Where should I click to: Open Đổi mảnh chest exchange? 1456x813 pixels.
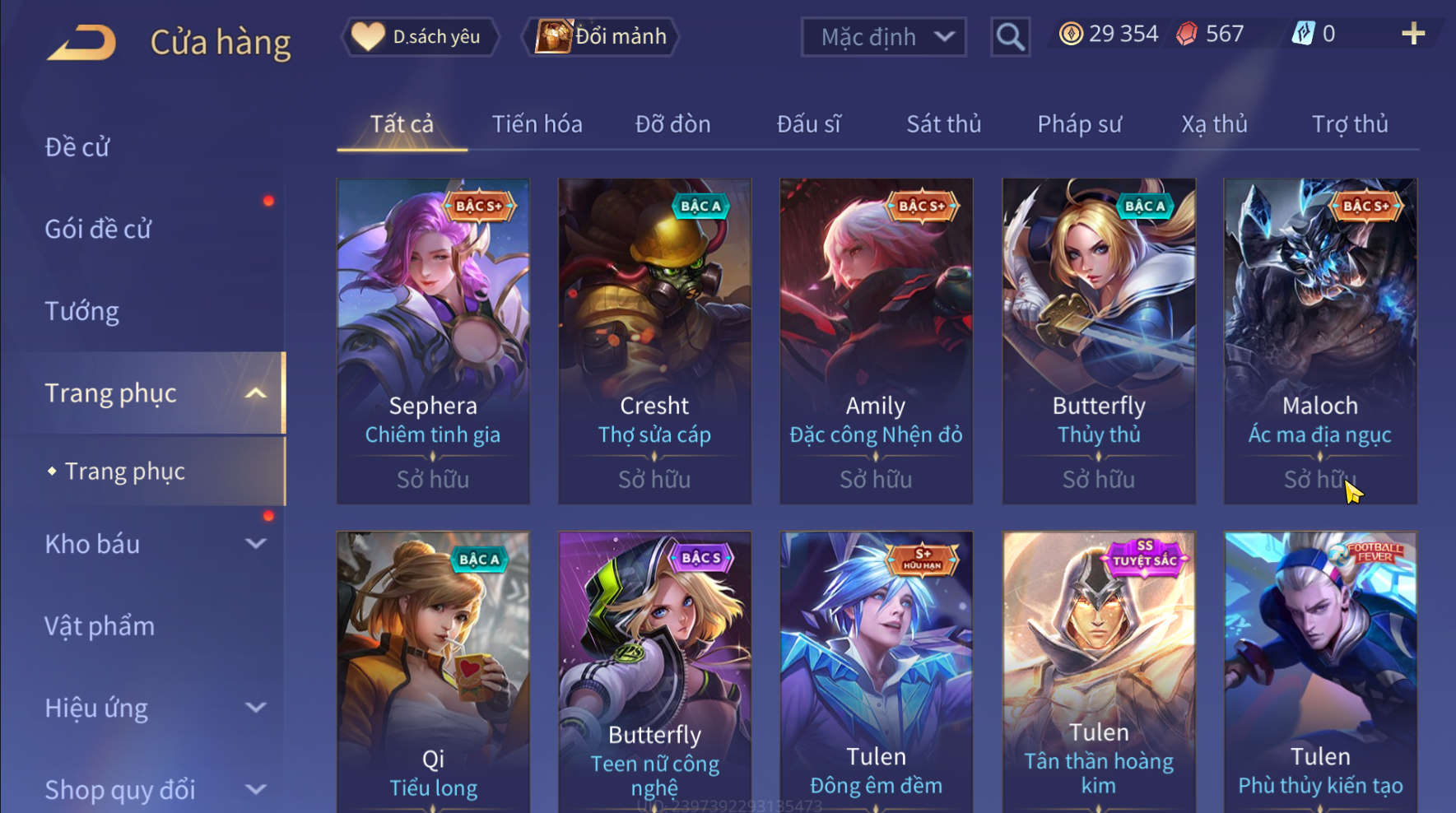click(x=601, y=36)
